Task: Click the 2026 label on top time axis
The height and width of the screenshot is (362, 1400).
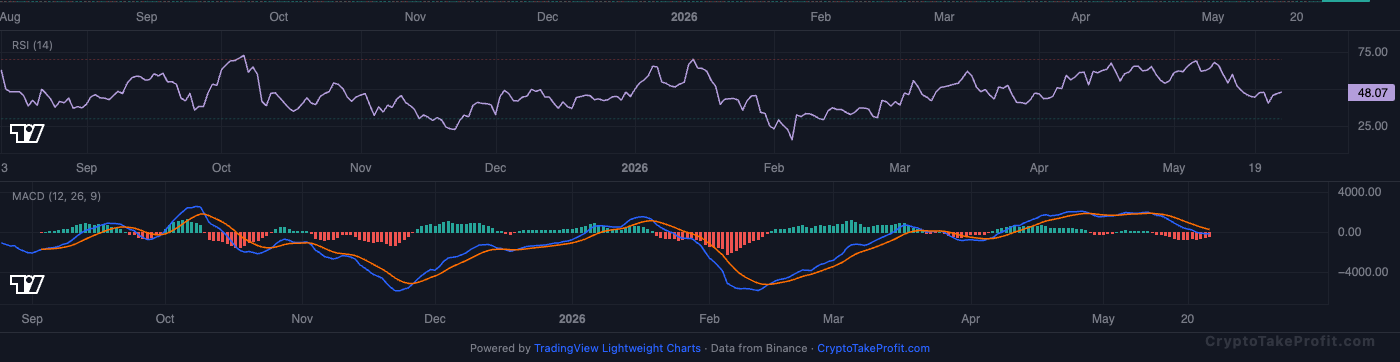Action: pyautogui.click(x=684, y=17)
